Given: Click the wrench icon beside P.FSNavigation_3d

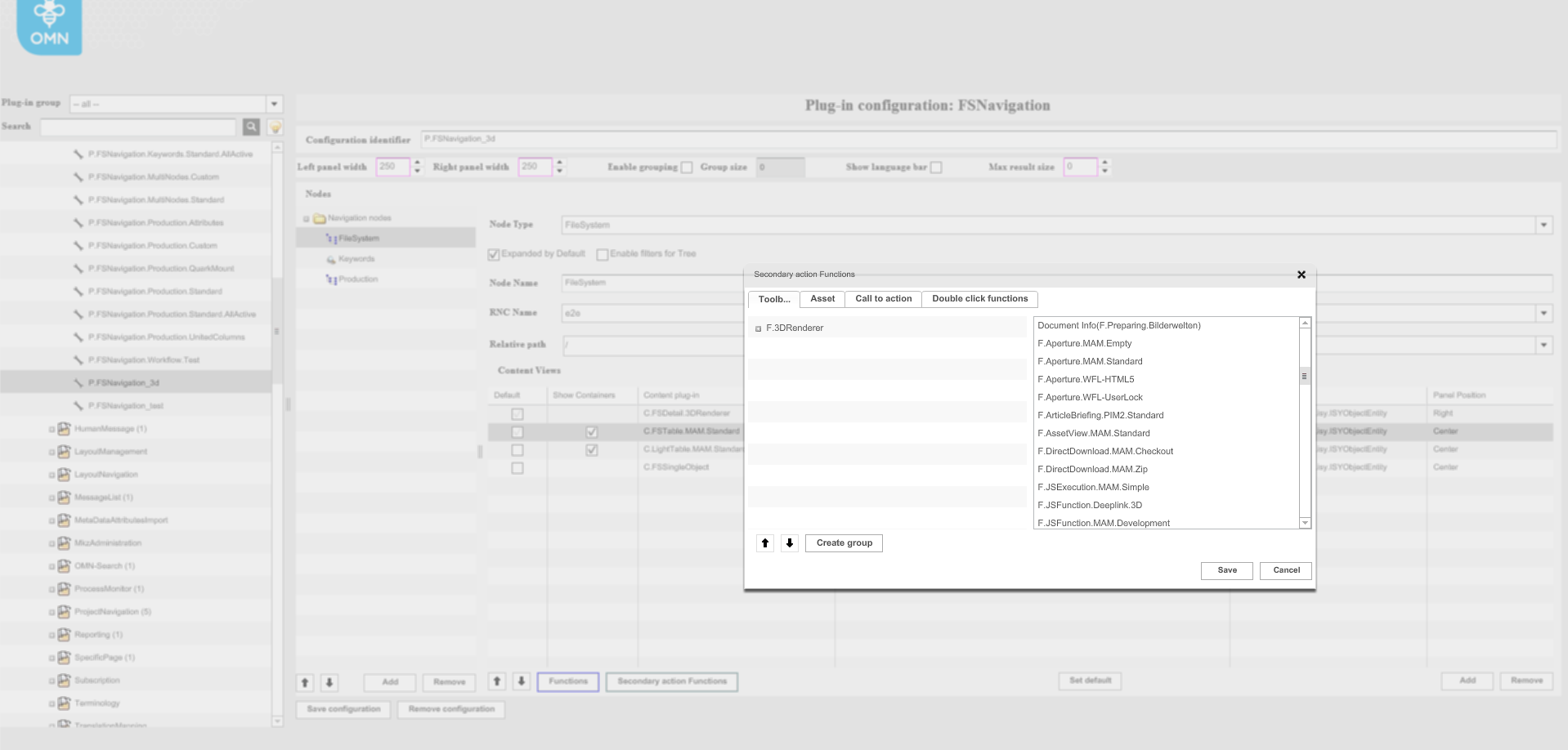Looking at the screenshot, I should point(80,382).
